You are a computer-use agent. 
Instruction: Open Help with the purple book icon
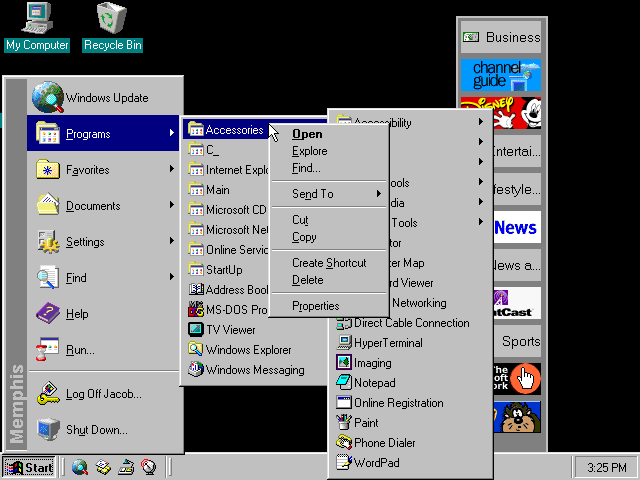(x=103, y=313)
